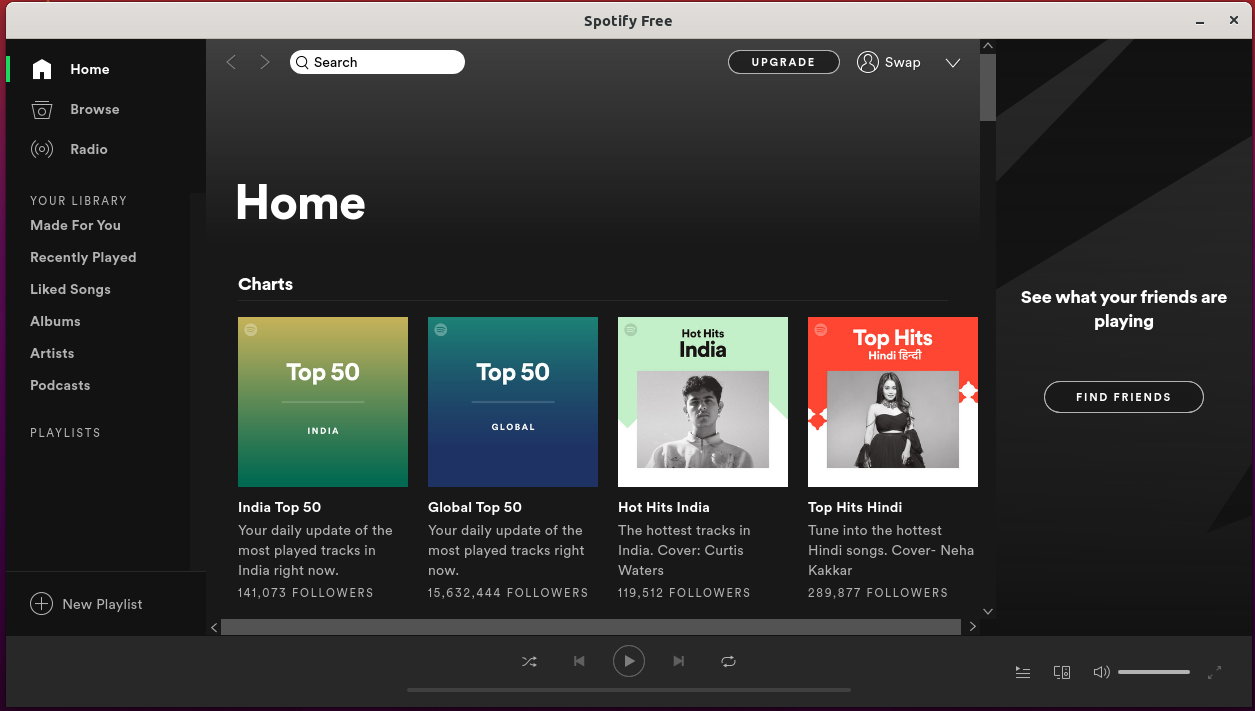1255x711 pixels.
Task: Open the Top Hits Hindi title link
Action: (x=855, y=507)
